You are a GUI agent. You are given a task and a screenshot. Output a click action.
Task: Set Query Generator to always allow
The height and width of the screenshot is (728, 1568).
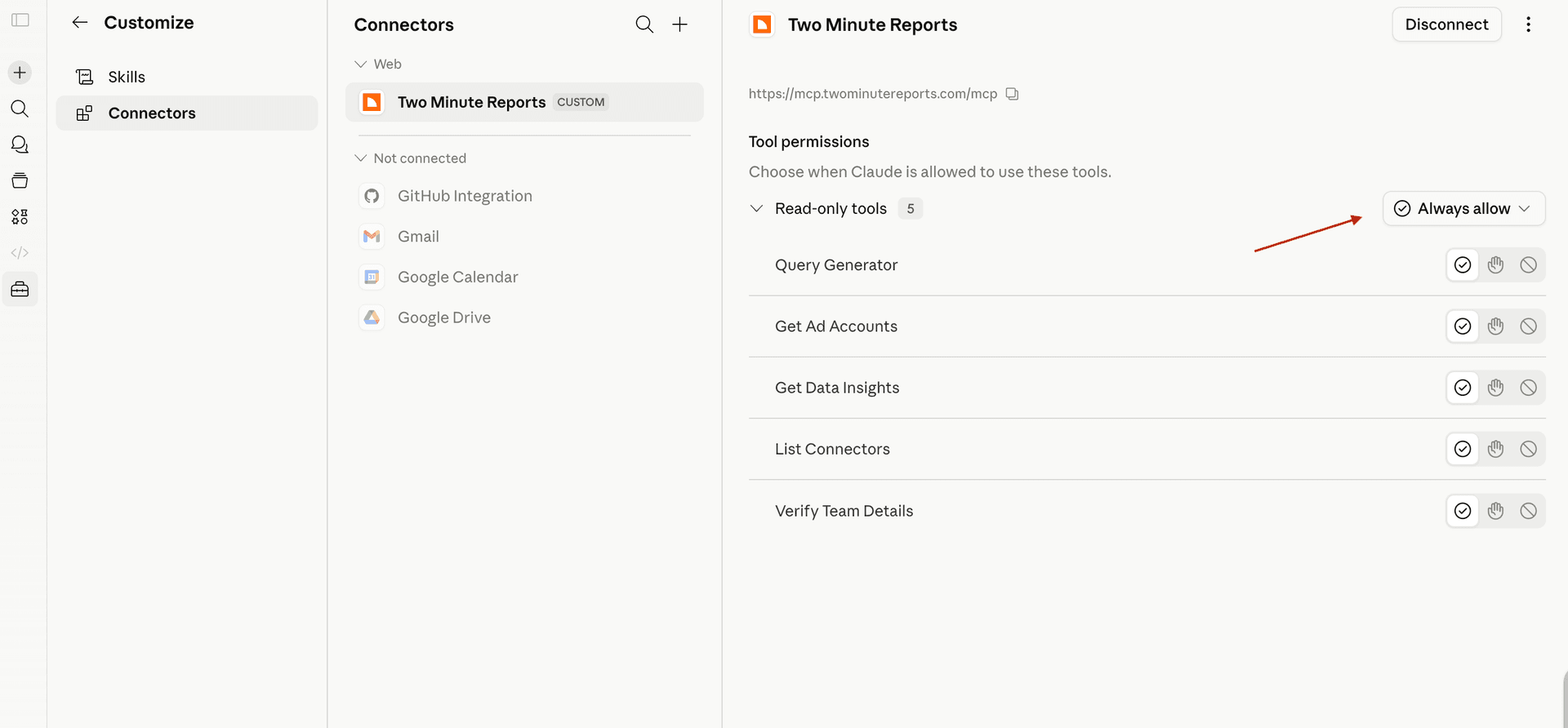(1463, 265)
